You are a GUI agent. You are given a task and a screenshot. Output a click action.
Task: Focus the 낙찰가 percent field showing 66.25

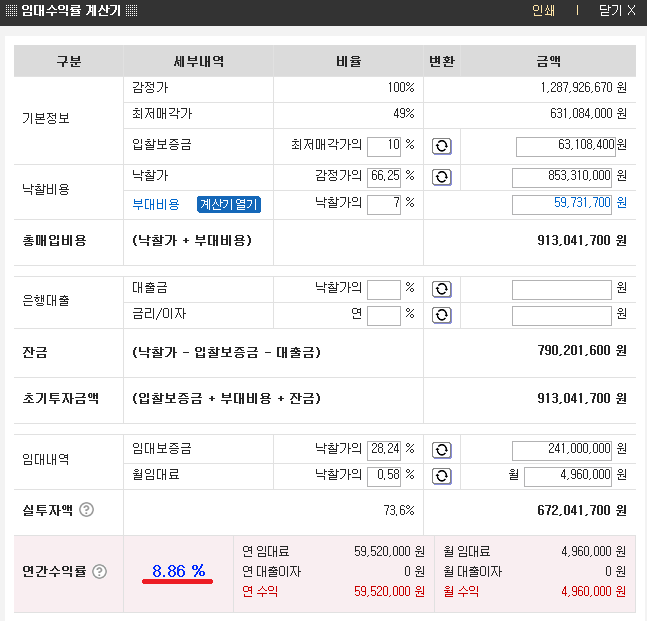(x=384, y=177)
